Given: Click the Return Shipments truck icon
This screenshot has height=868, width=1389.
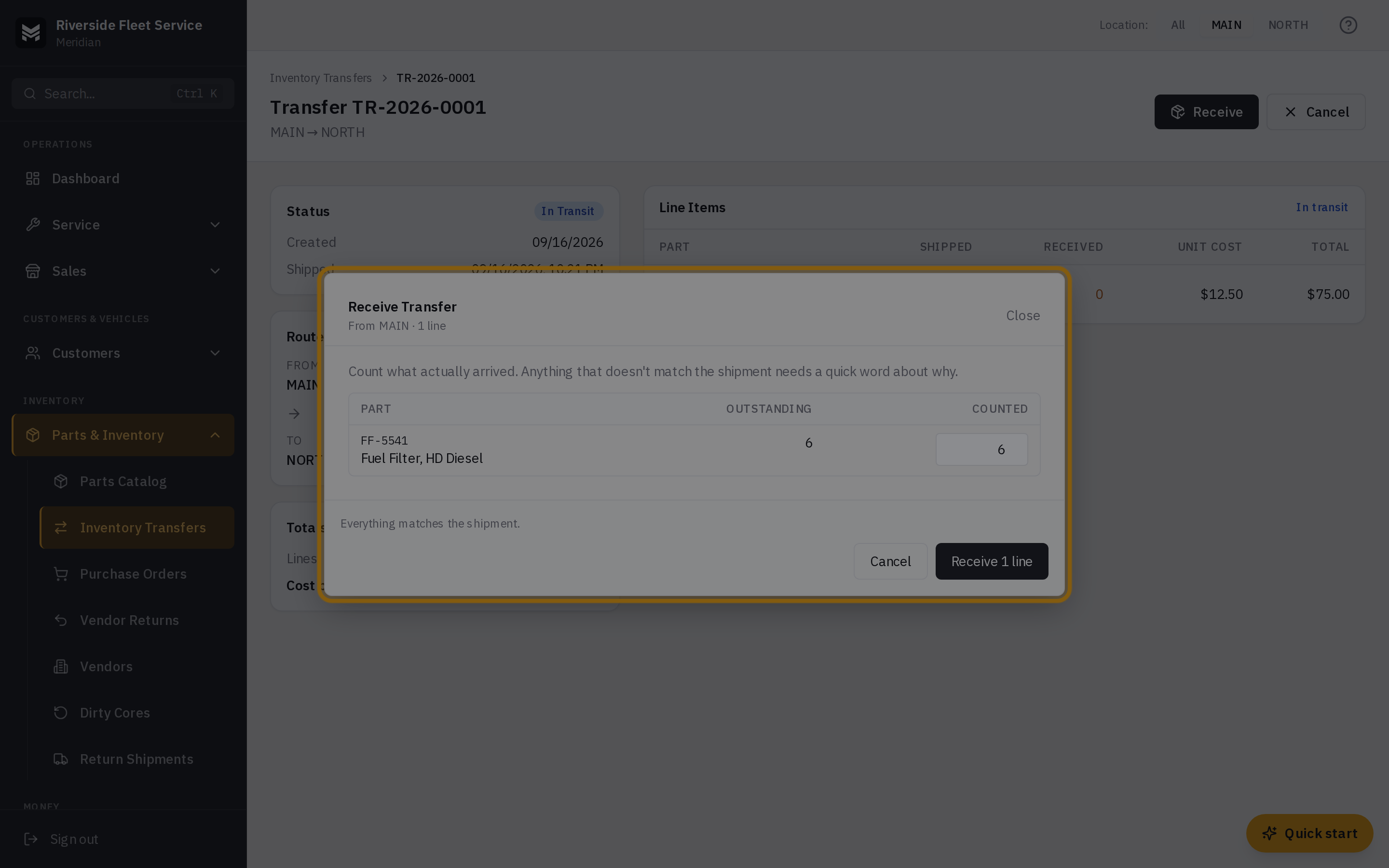Looking at the screenshot, I should [x=61, y=759].
